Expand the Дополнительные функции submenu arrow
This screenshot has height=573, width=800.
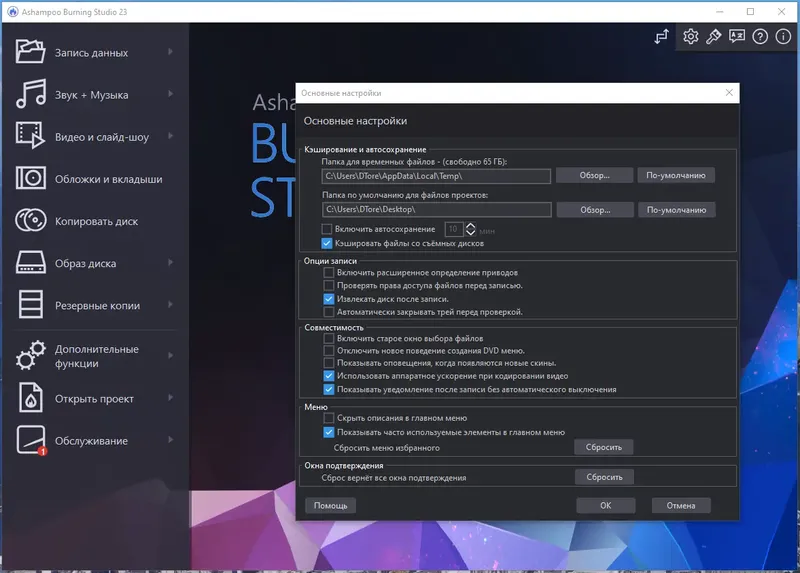click(170, 355)
